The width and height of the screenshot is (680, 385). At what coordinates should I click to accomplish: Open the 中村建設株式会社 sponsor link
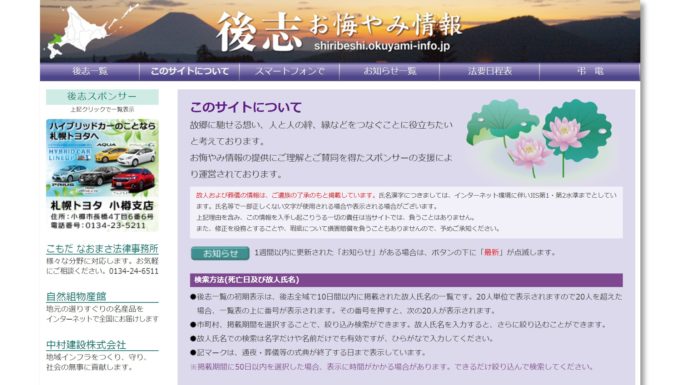[x=86, y=345]
